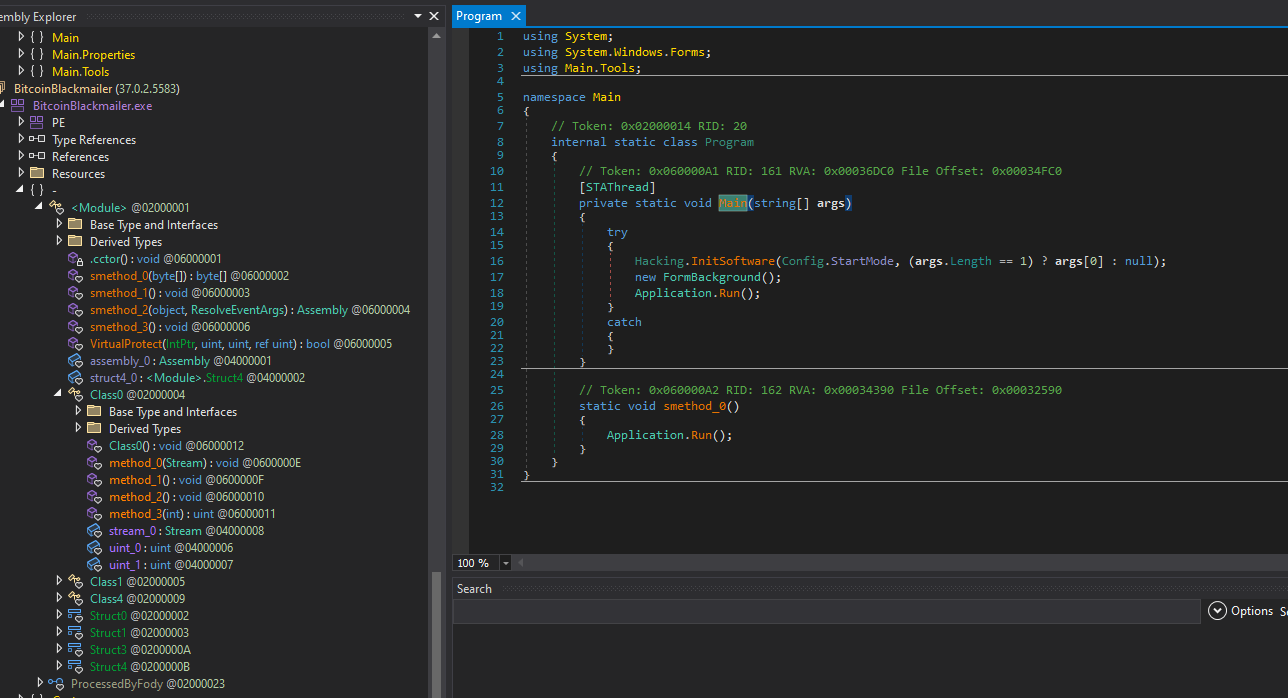Close the Assembly Explorer panel

click(434, 16)
